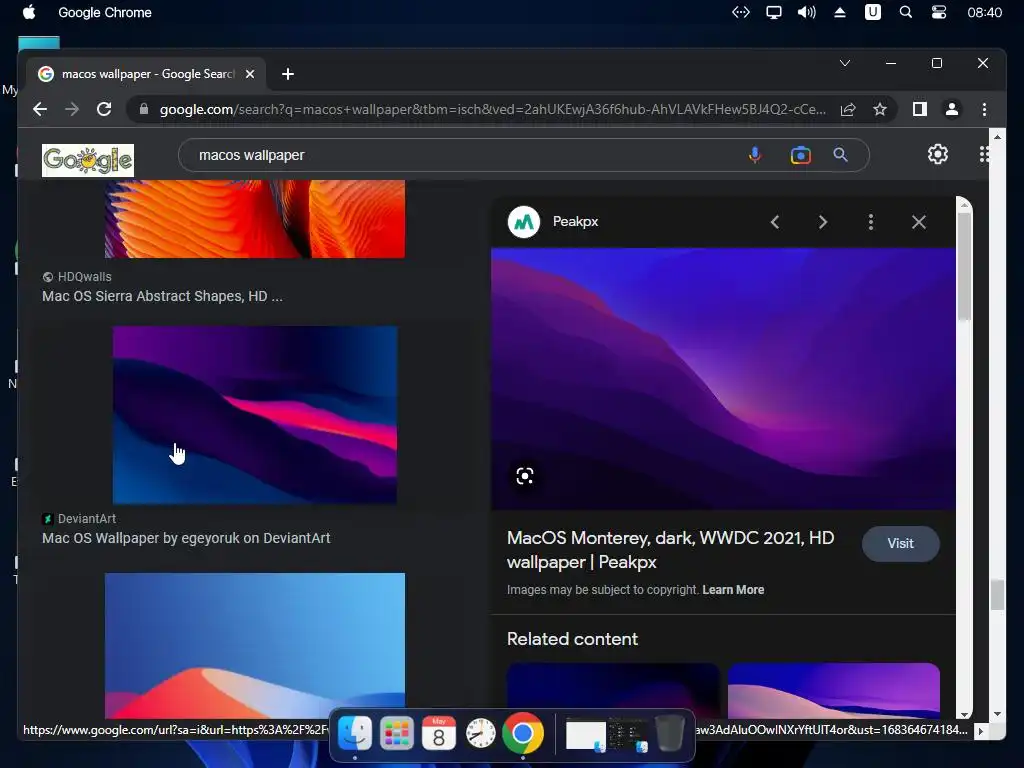This screenshot has width=1024, height=768.
Task: Open the MacOS Monterey dark Peakpx title link
Action: 671,550
